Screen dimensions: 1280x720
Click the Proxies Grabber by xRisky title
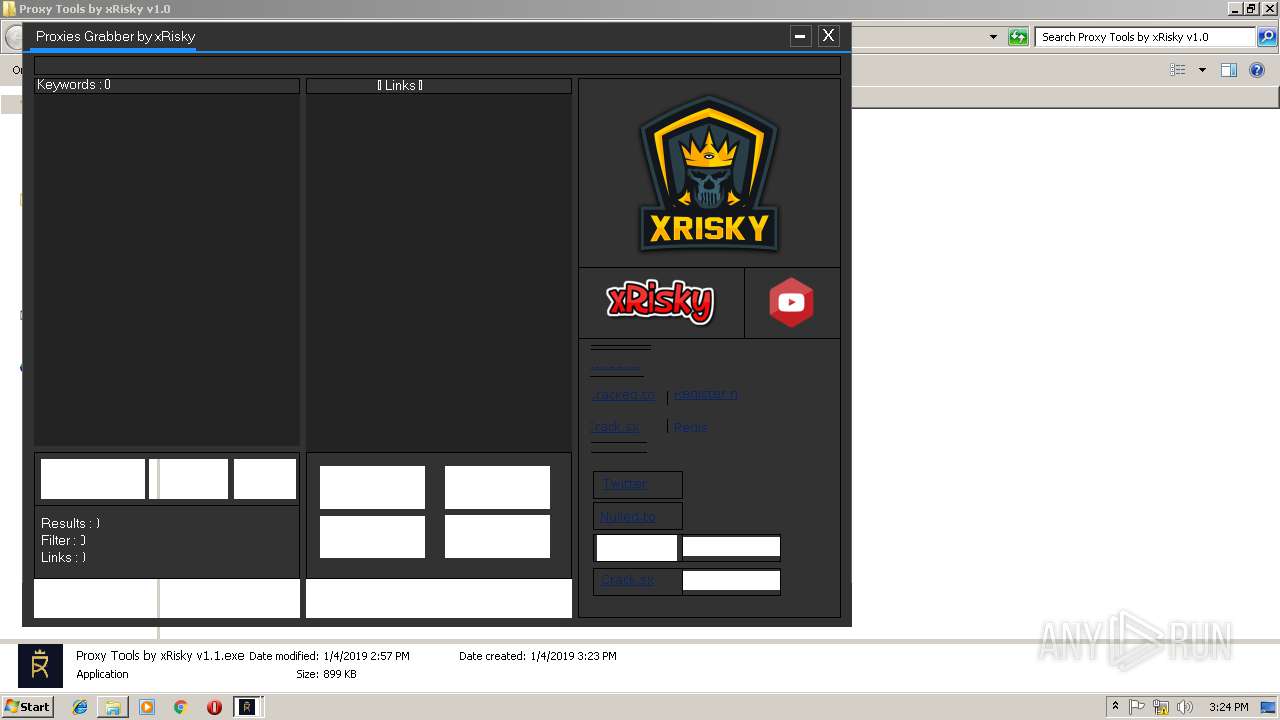coord(115,36)
